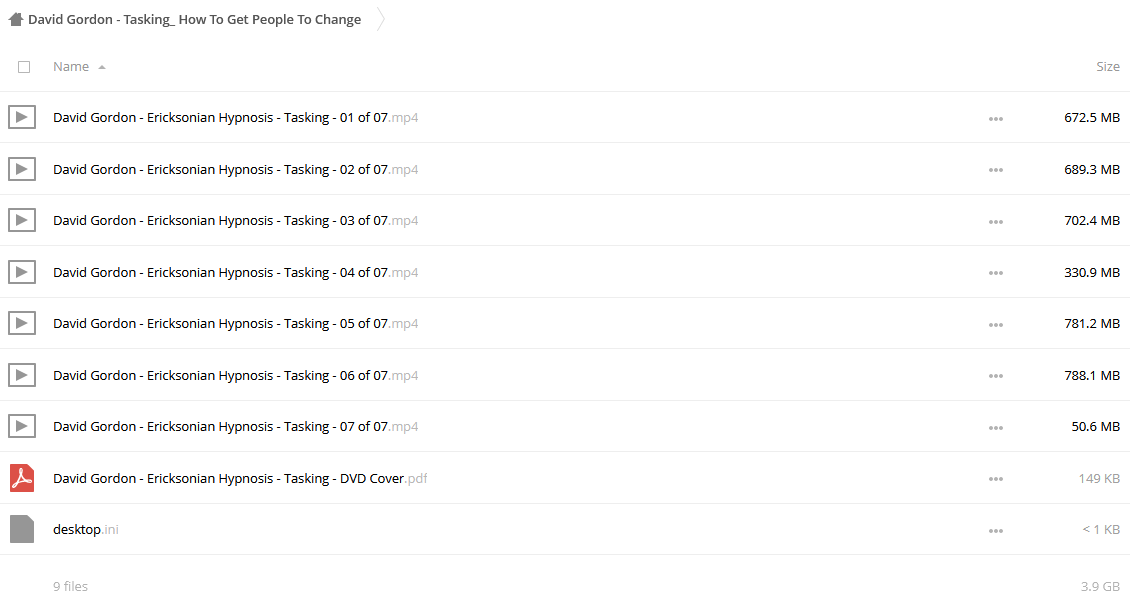Viewport: 1130px width, 607px height.
Task: Open the Tasking - 03 of 07.mp4 file
Action: tap(236, 221)
